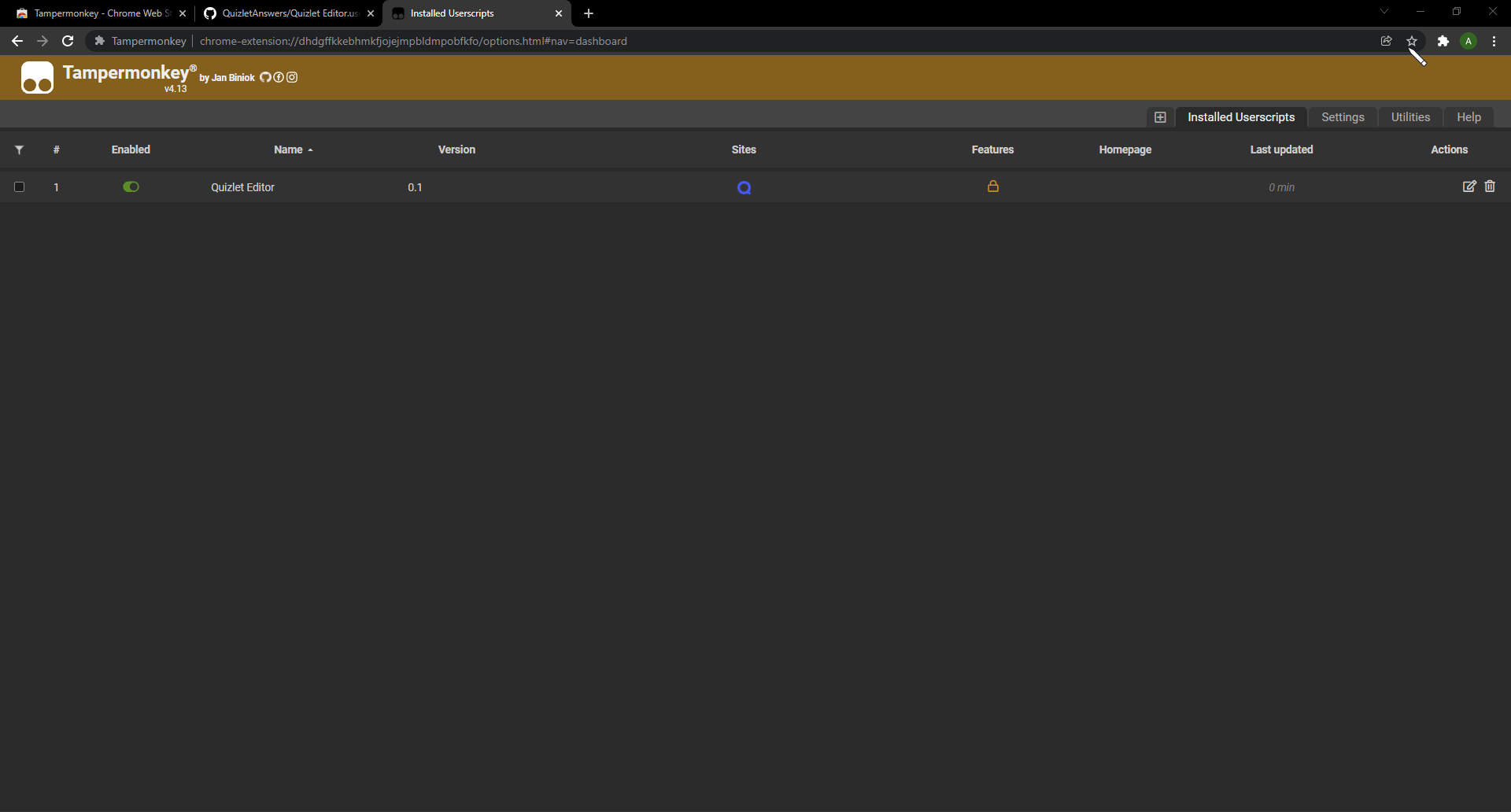Bookmark this page with star icon
Viewport: 1511px width, 812px height.
pyautogui.click(x=1412, y=41)
